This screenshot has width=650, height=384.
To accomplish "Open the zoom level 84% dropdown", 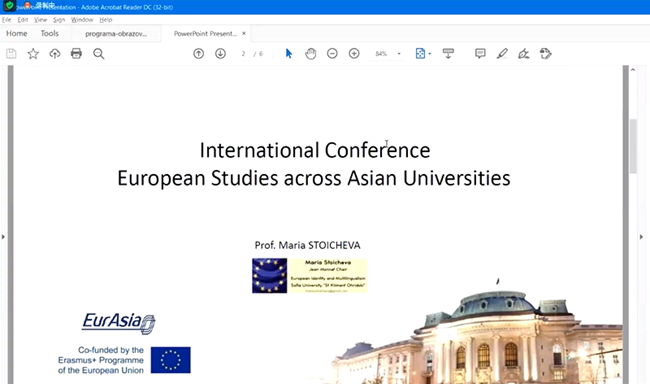I will [x=399, y=53].
